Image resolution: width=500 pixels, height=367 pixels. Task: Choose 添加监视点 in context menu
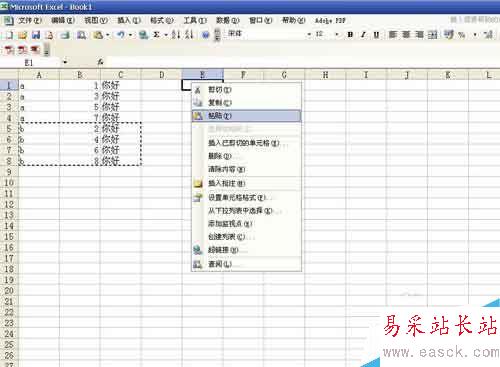point(246,224)
